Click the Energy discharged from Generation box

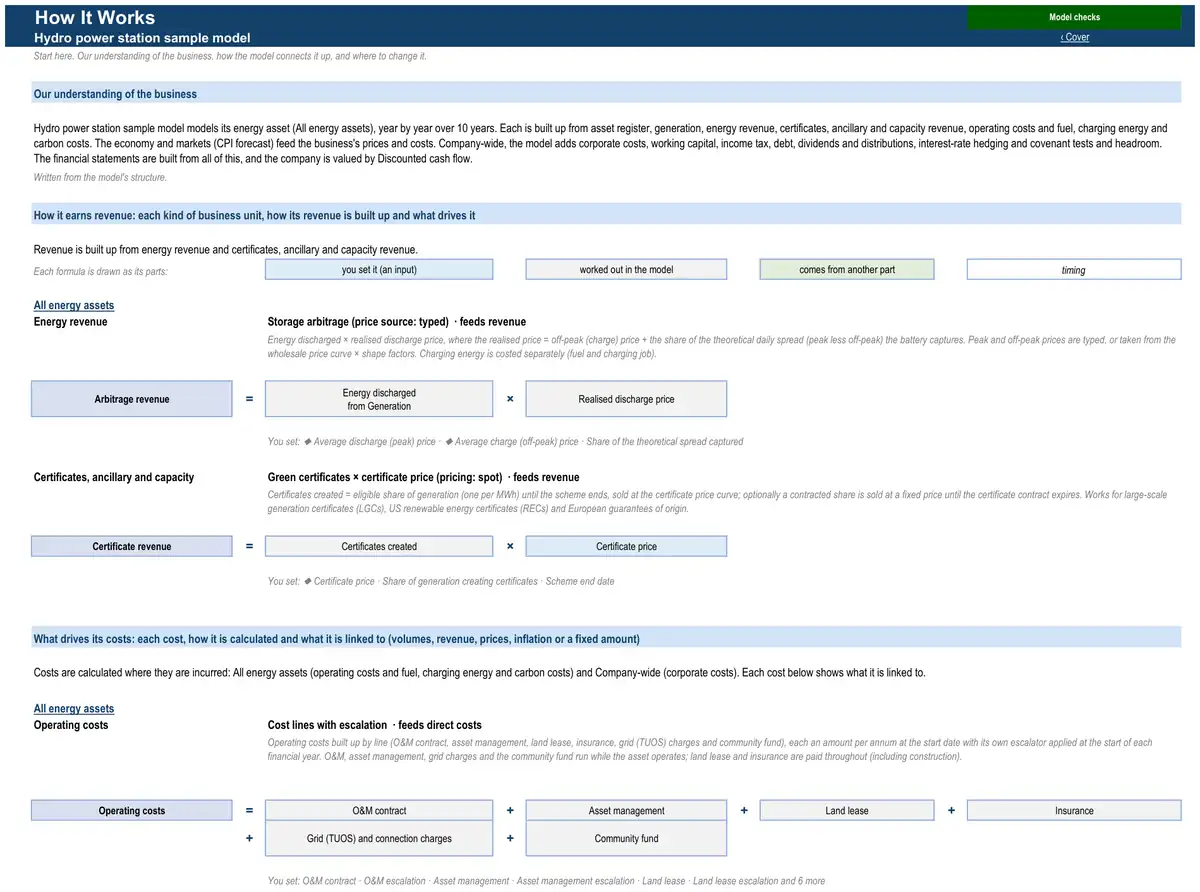[379, 399]
